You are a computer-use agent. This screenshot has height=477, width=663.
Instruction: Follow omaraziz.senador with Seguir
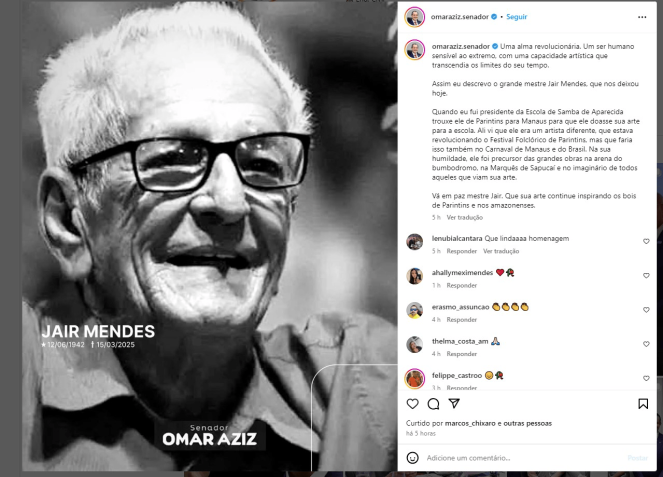pos(517,17)
